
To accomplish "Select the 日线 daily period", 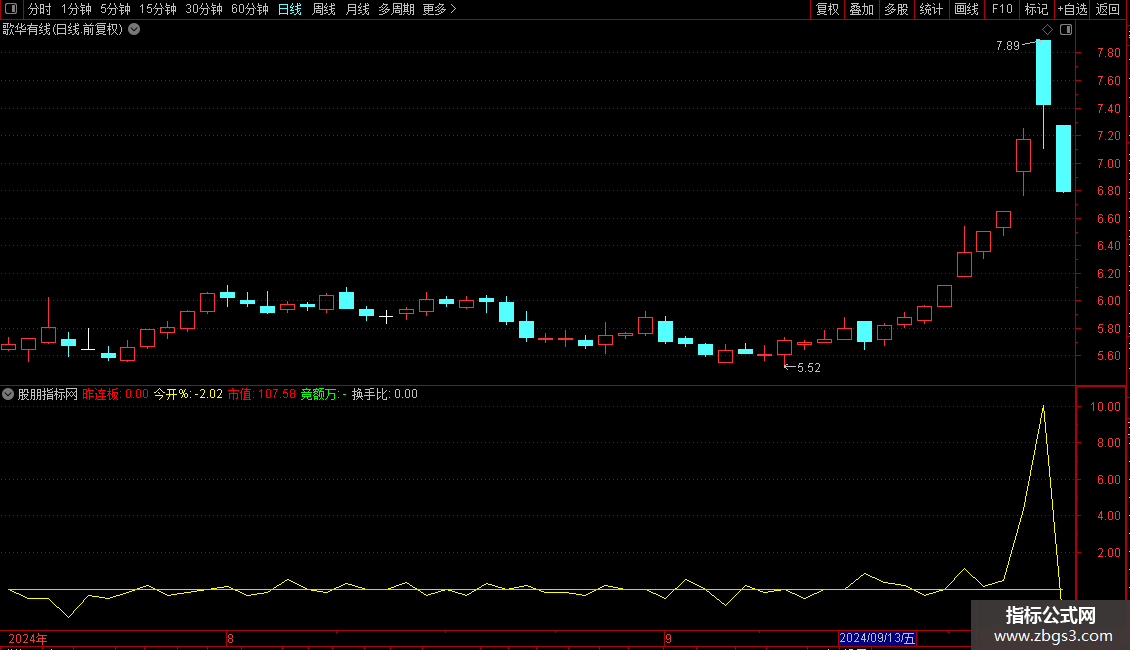I will (x=290, y=9).
